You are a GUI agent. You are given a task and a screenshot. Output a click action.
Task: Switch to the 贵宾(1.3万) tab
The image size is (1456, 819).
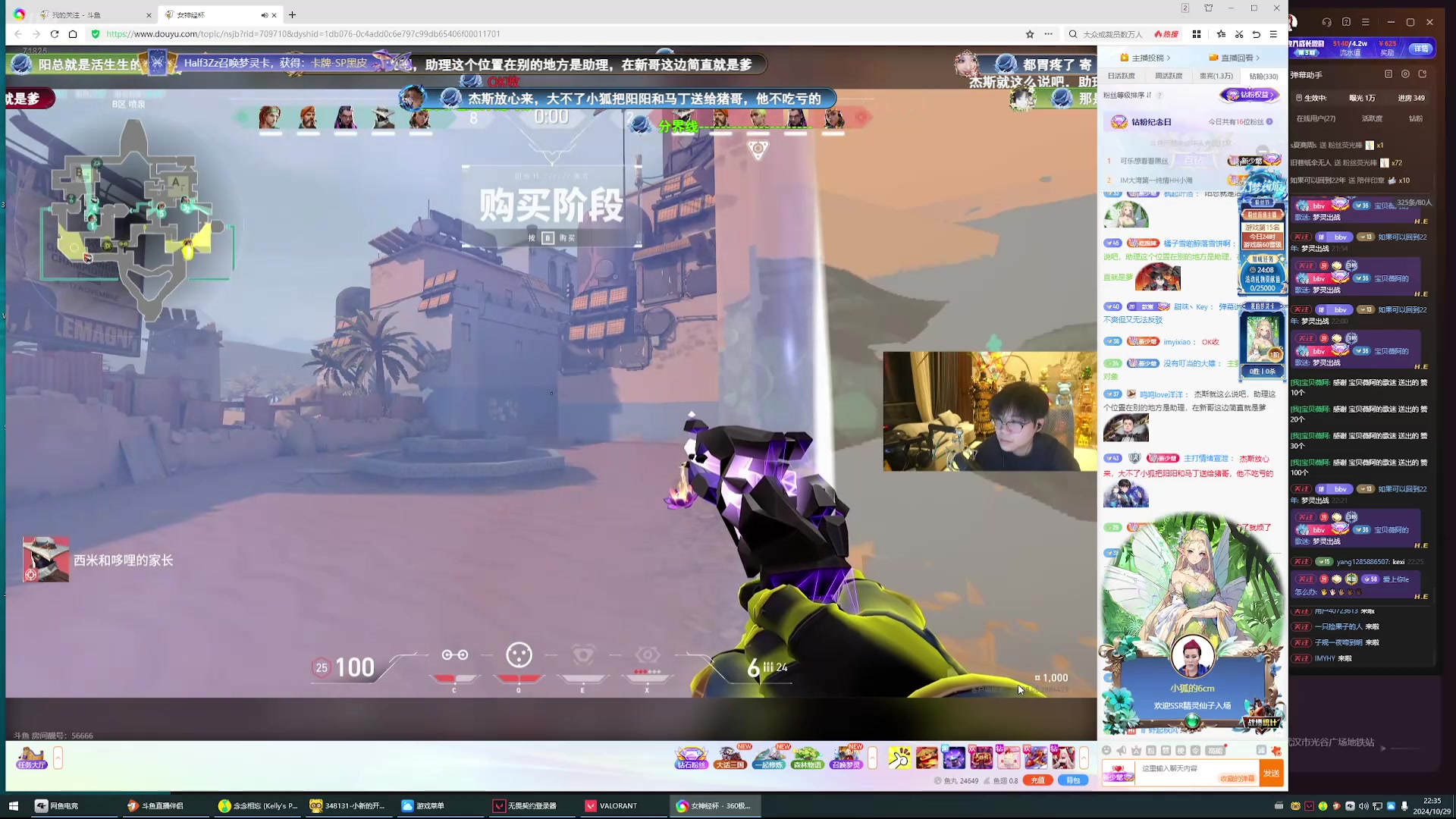(x=1216, y=76)
